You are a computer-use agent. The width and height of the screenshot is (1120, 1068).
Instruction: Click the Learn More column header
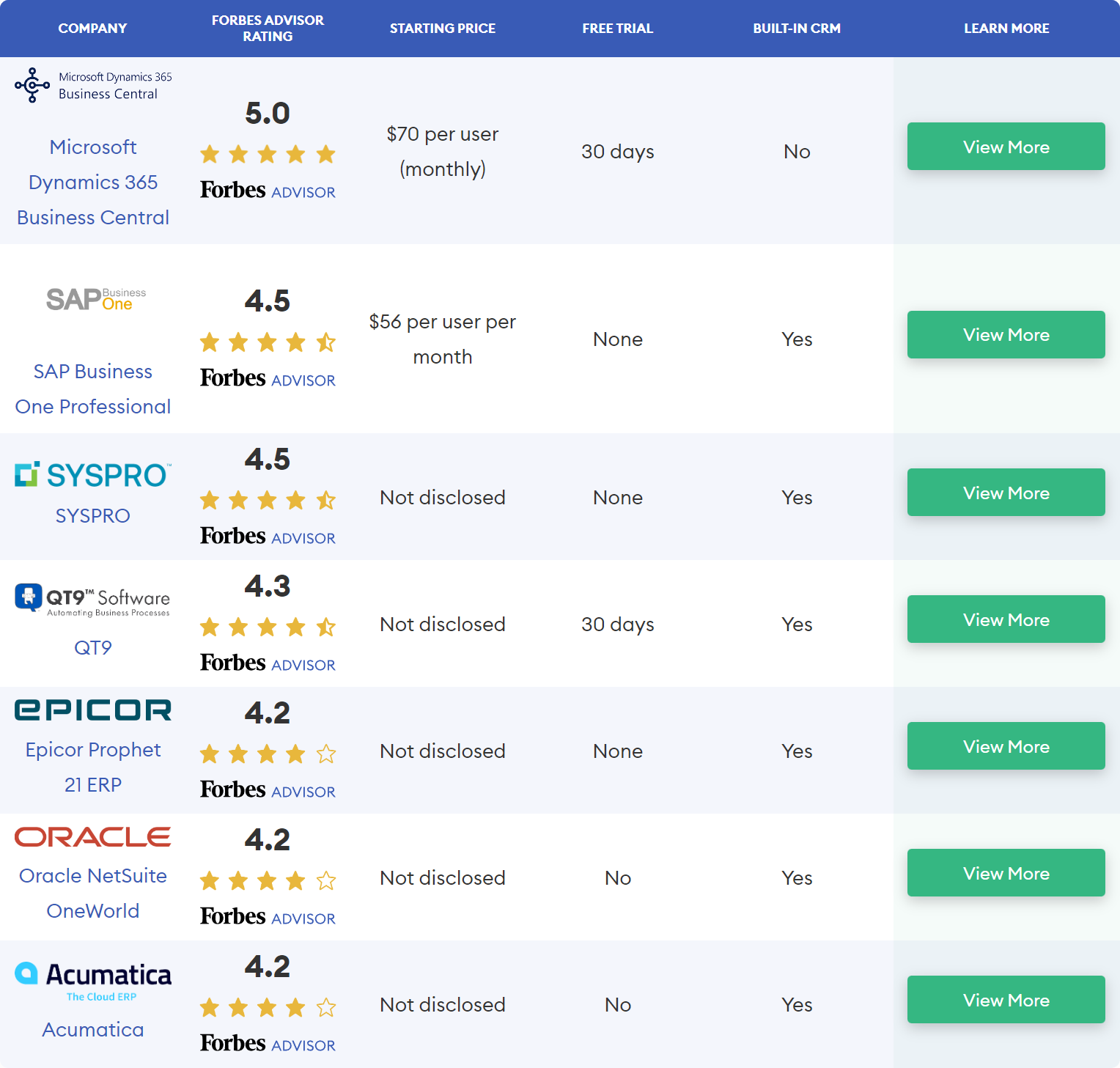[1006, 29]
